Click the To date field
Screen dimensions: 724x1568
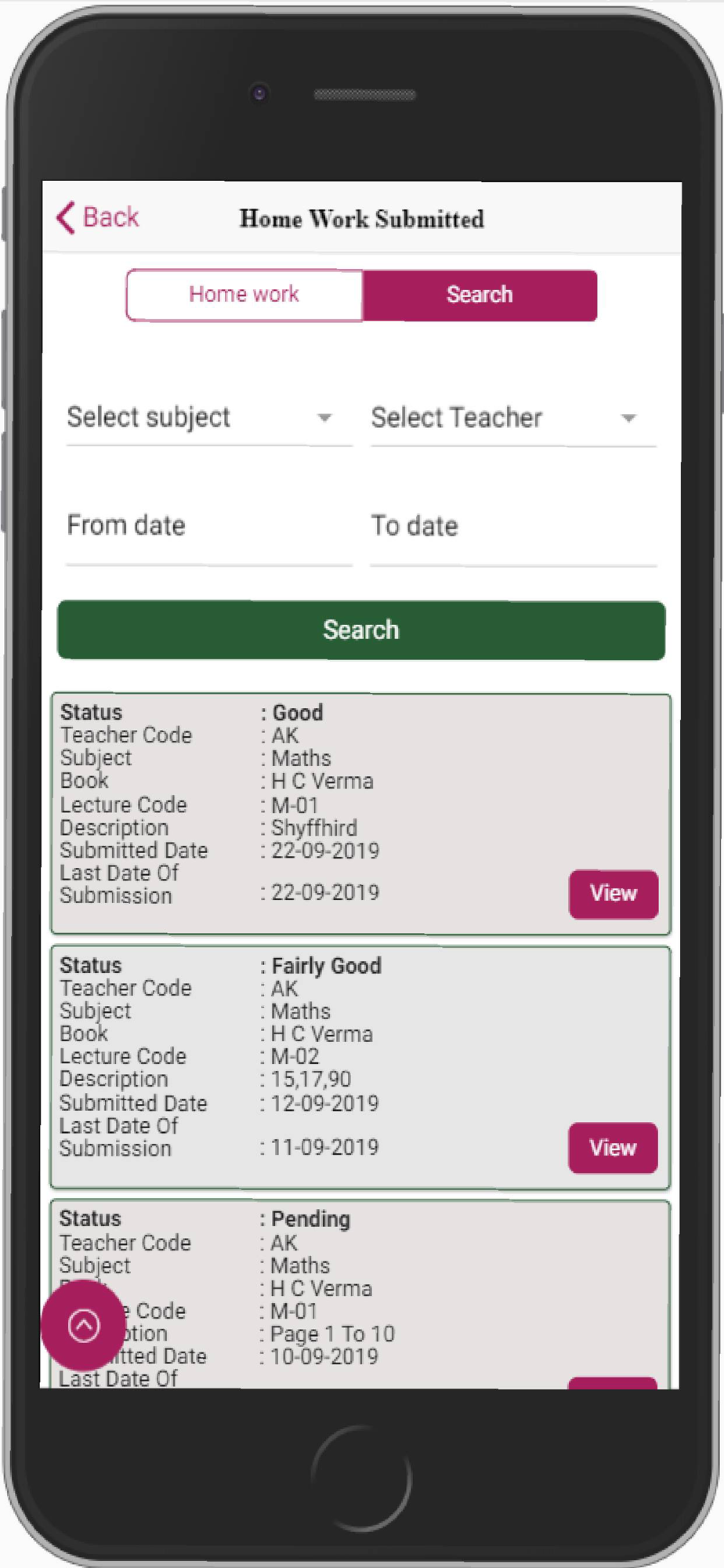click(513, 532)
